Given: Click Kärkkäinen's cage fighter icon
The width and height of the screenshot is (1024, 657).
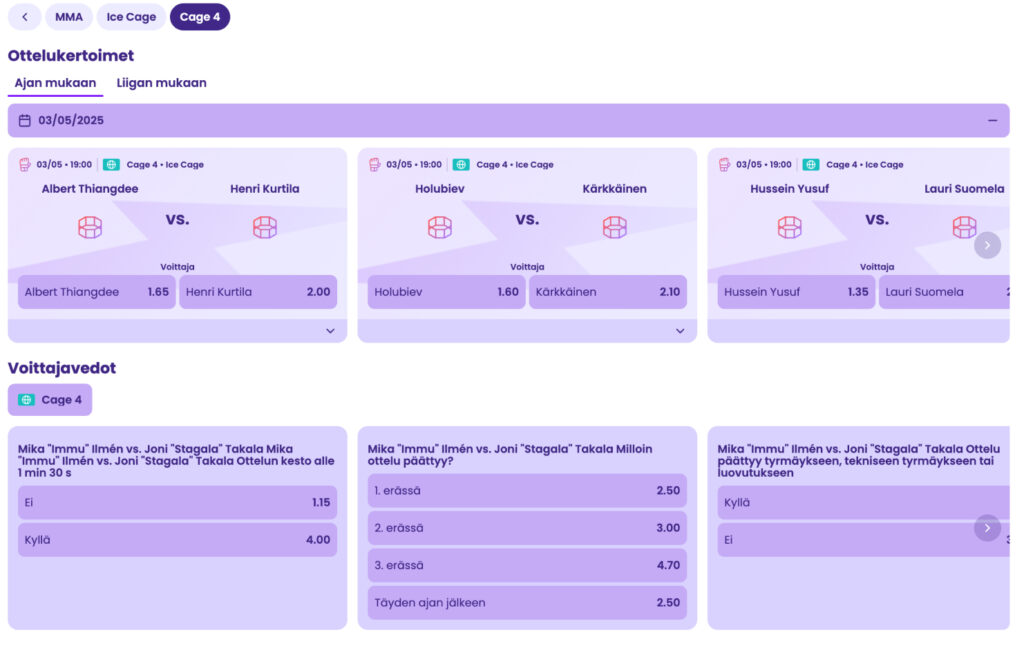Looking at the screenshot, I should (x=615, y=228).
